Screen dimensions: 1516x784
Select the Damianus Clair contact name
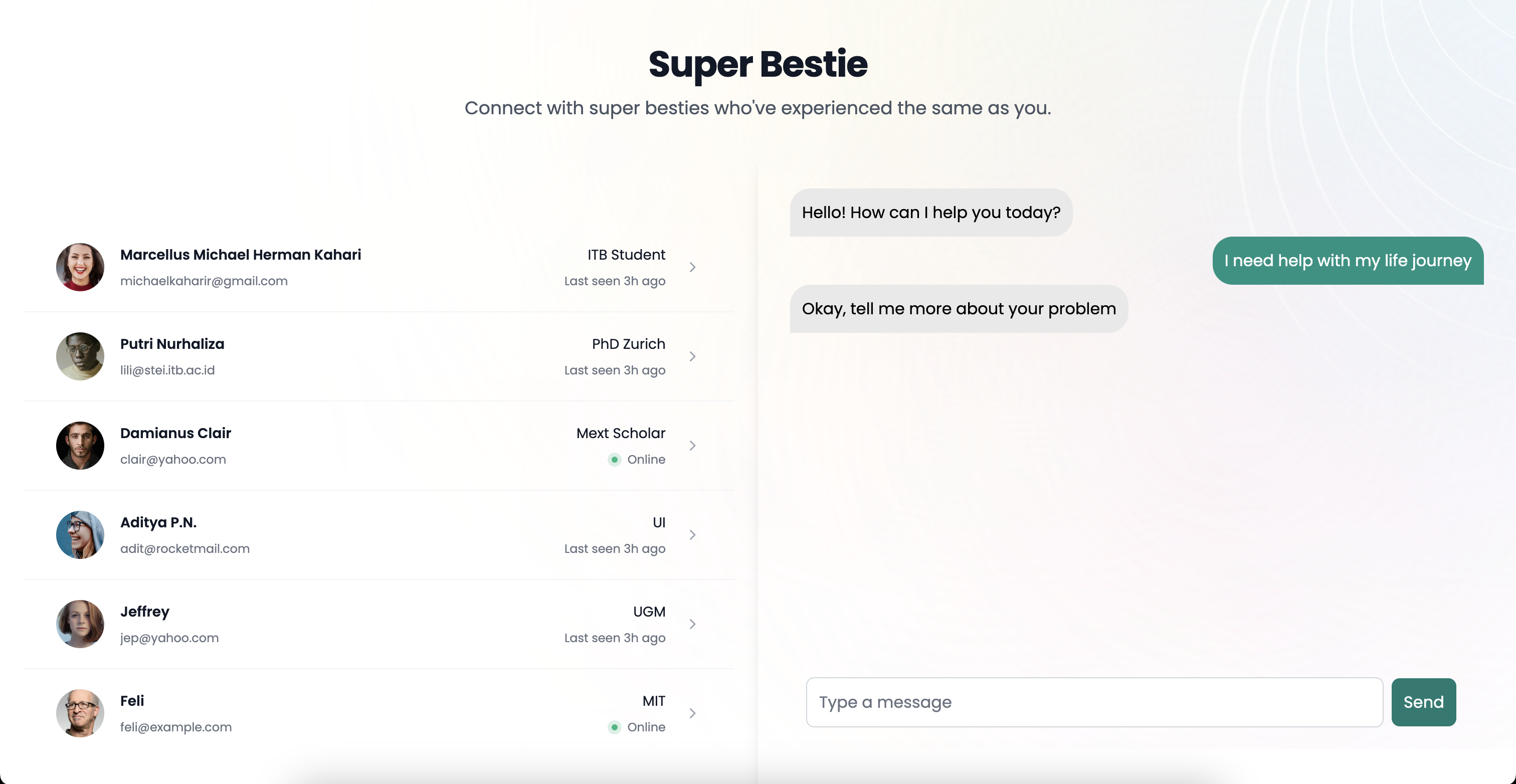[175, 433]
